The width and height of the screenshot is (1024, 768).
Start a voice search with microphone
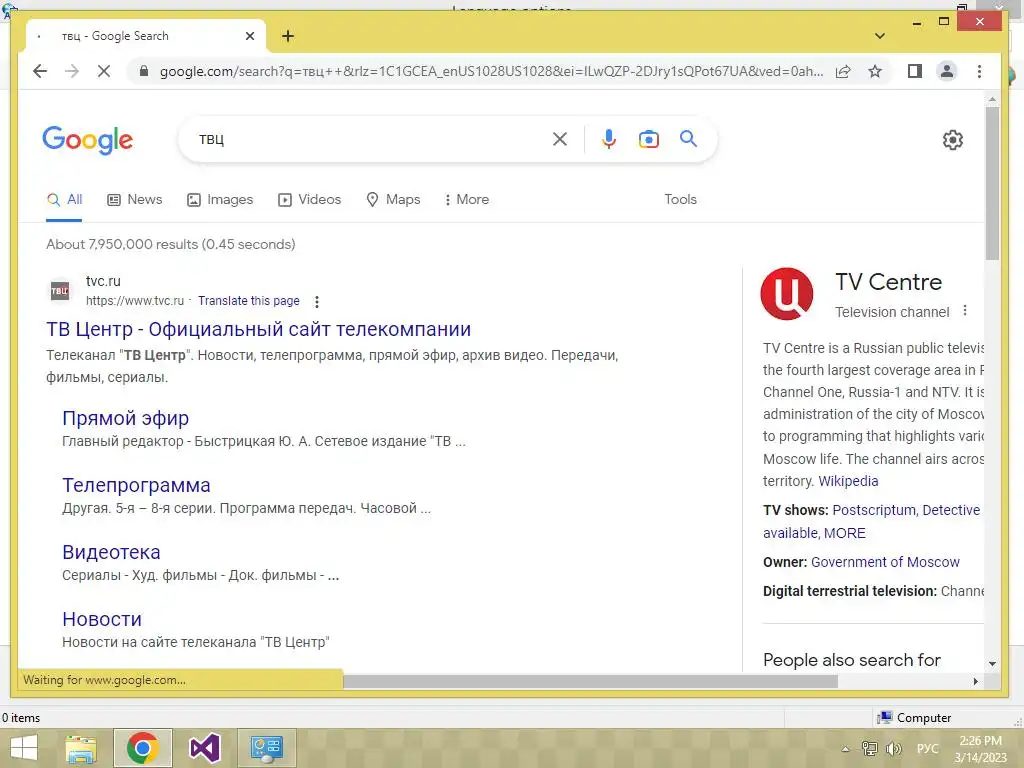click(x=609, y=139)
